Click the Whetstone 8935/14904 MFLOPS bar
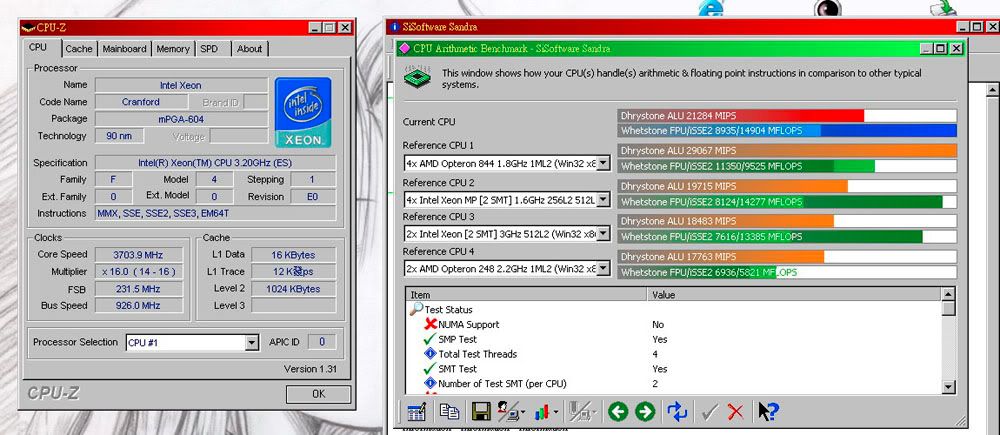Screen dimensions: 1000x435 pos(787,131)
